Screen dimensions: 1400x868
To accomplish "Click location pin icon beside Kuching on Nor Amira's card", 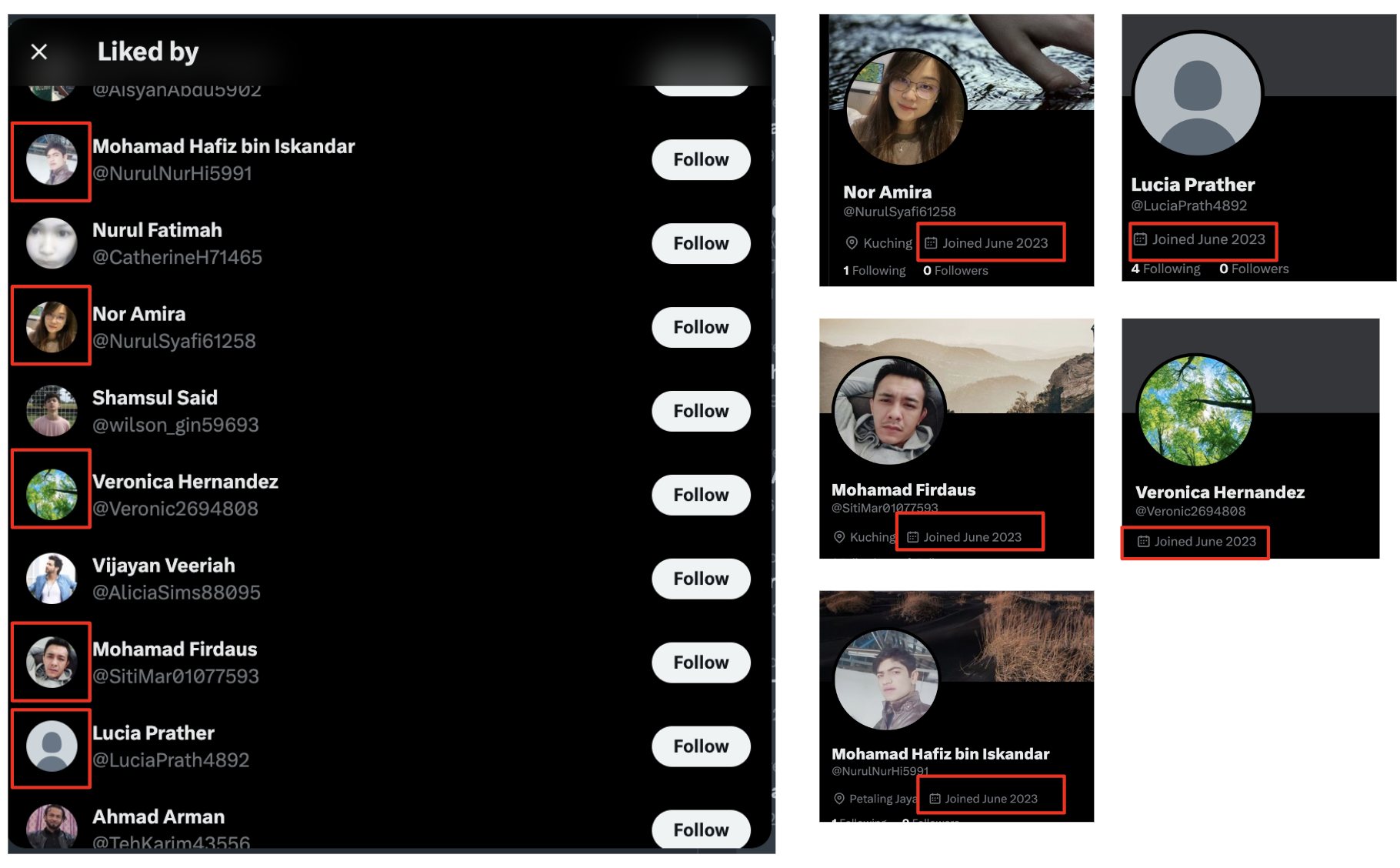I will coord(852,243).
